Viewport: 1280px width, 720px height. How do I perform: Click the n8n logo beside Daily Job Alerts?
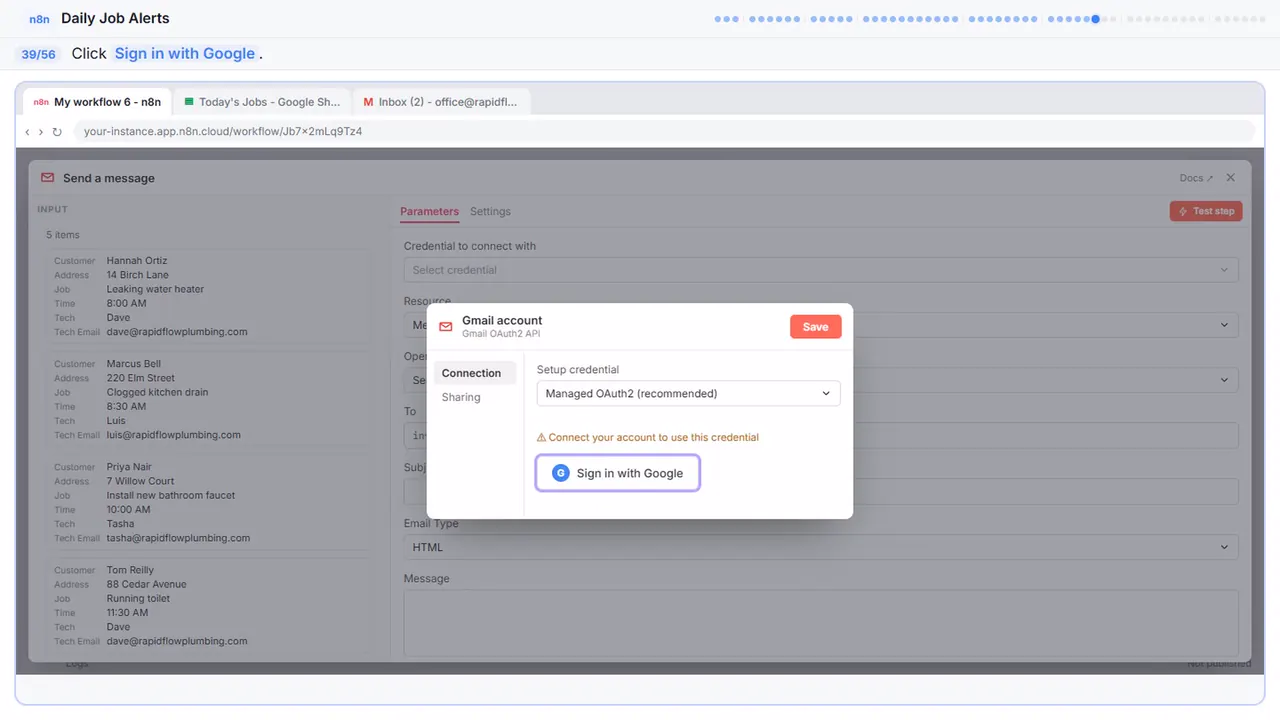coord(39,19)
